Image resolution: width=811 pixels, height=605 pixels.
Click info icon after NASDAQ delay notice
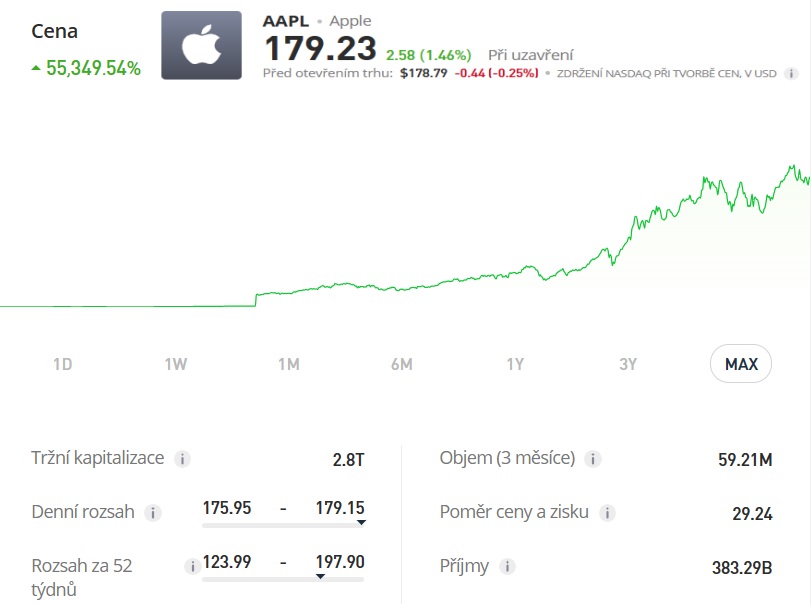pos(791,73)
